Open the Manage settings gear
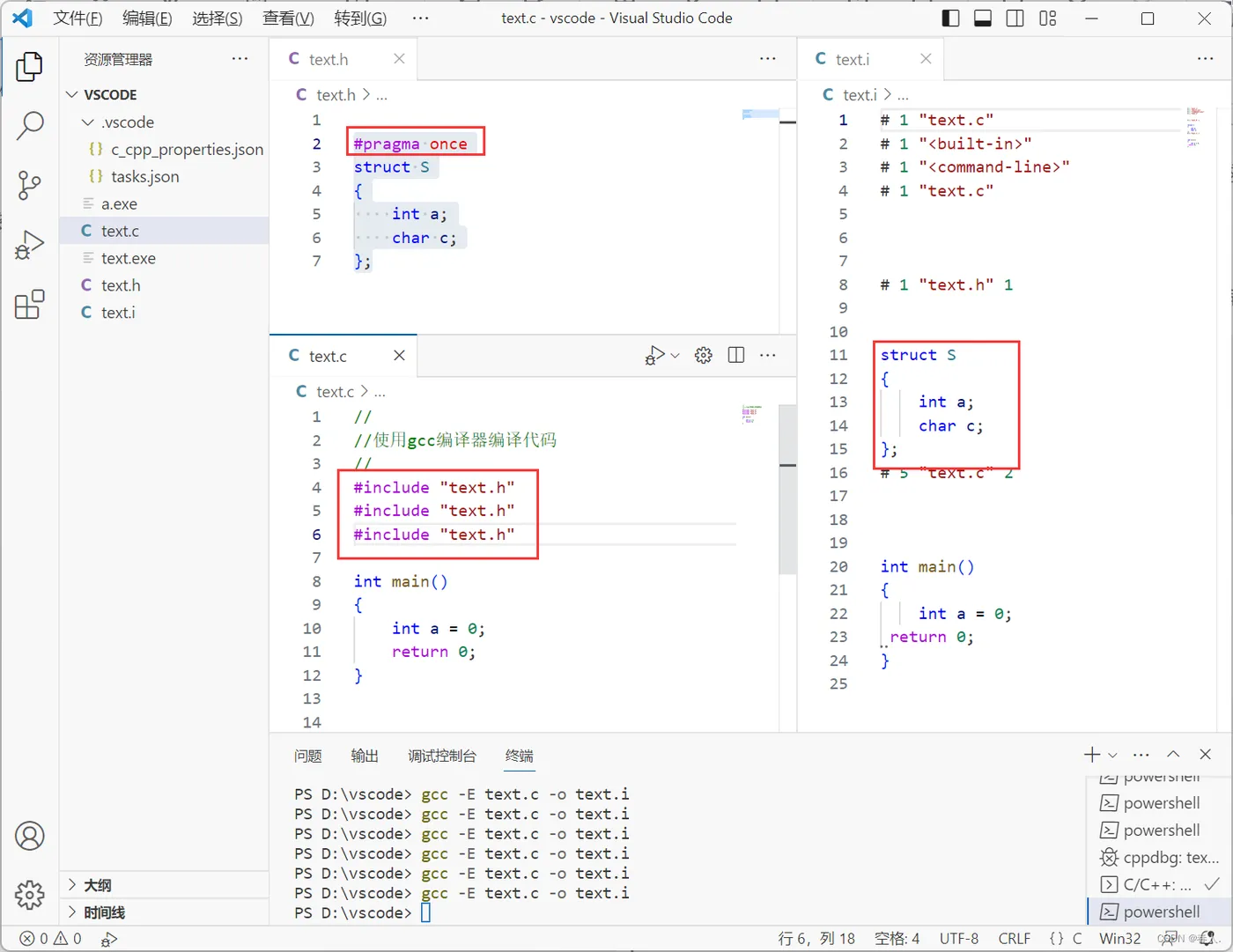This screenshot has width=1233, height=952. tap(30, 895)
